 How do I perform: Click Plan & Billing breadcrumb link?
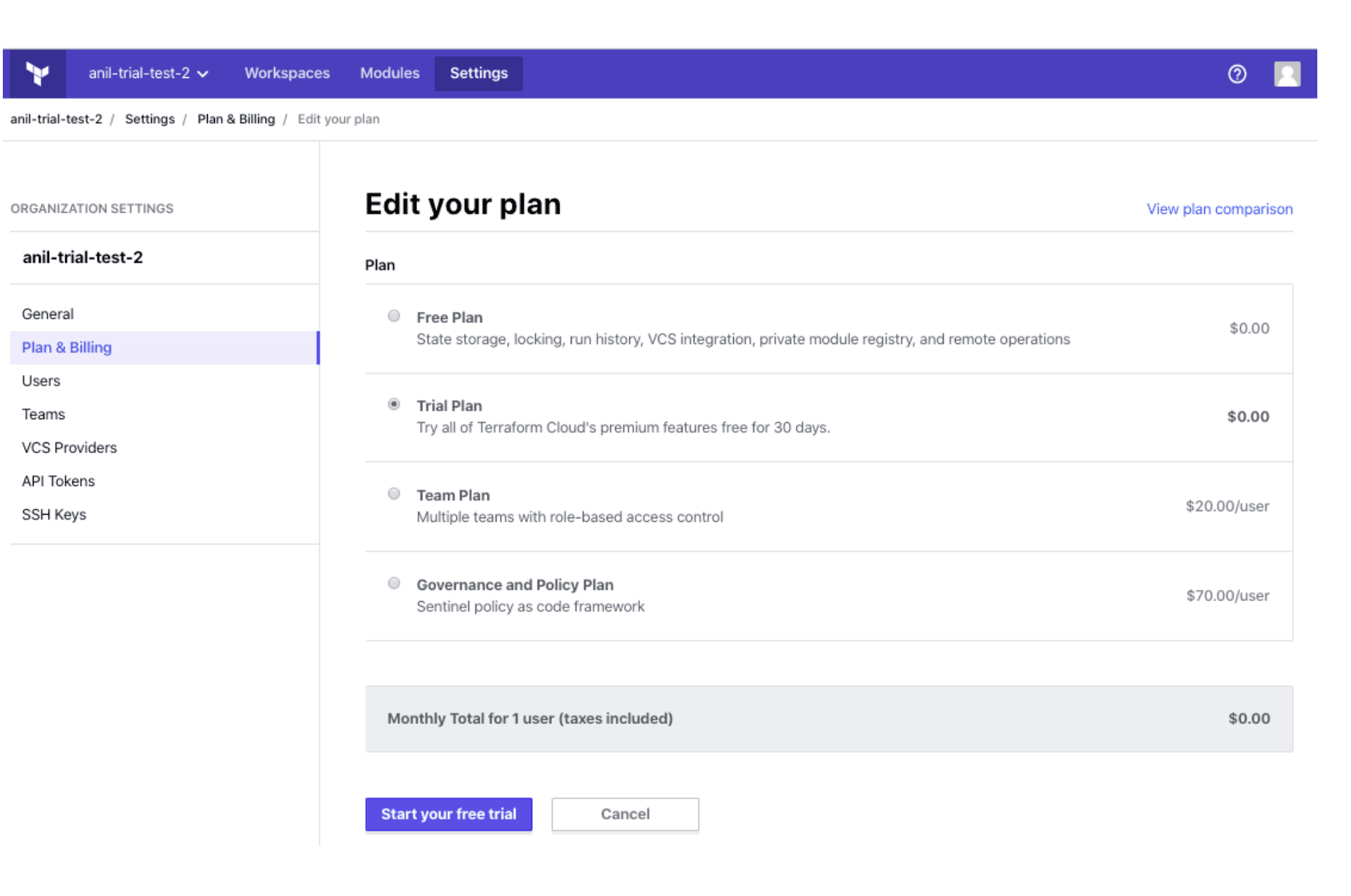[x=236, y=119]
